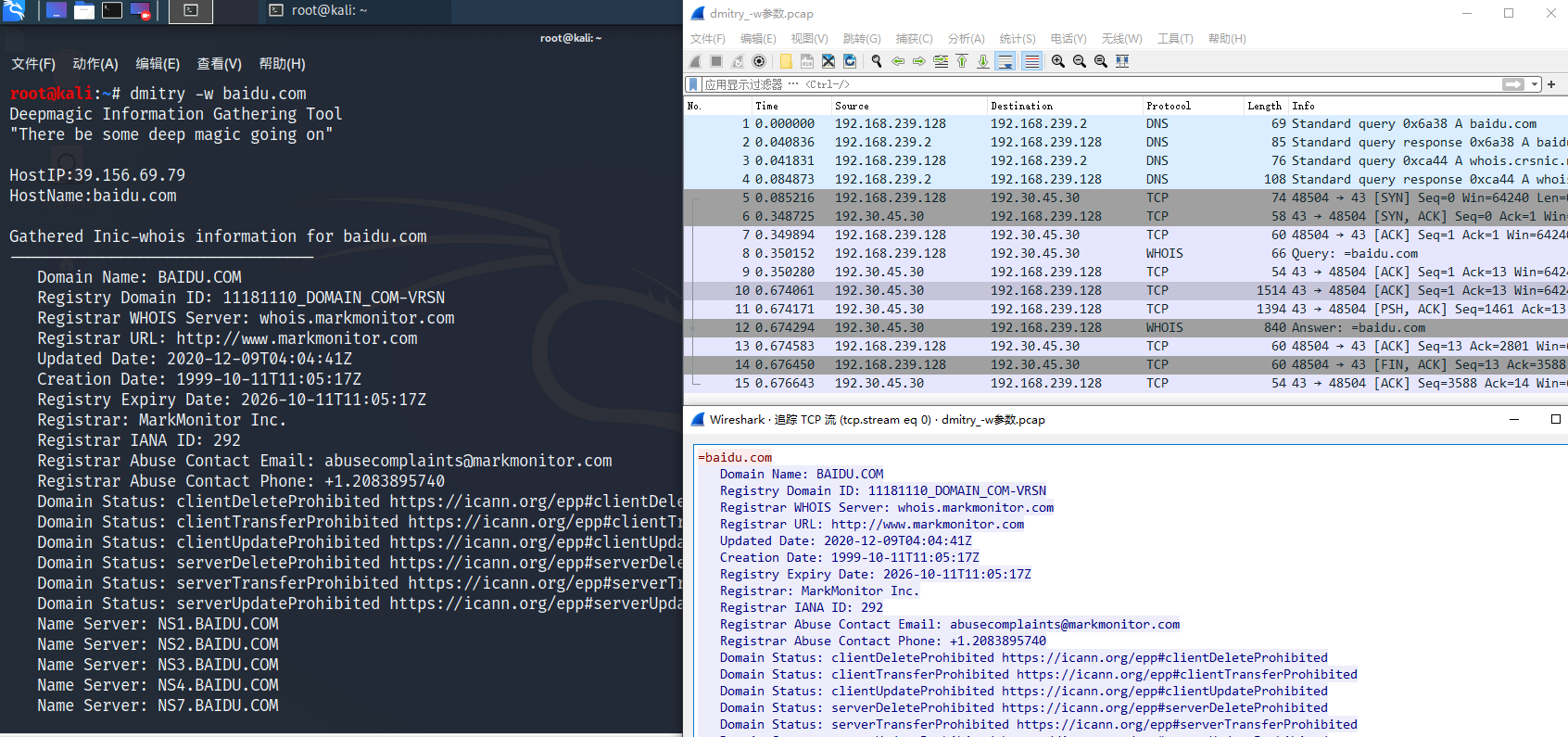The image size is (1568, 737).
Task: Open Wireshark 工具(T) menu
Action: click(1175, 39)
